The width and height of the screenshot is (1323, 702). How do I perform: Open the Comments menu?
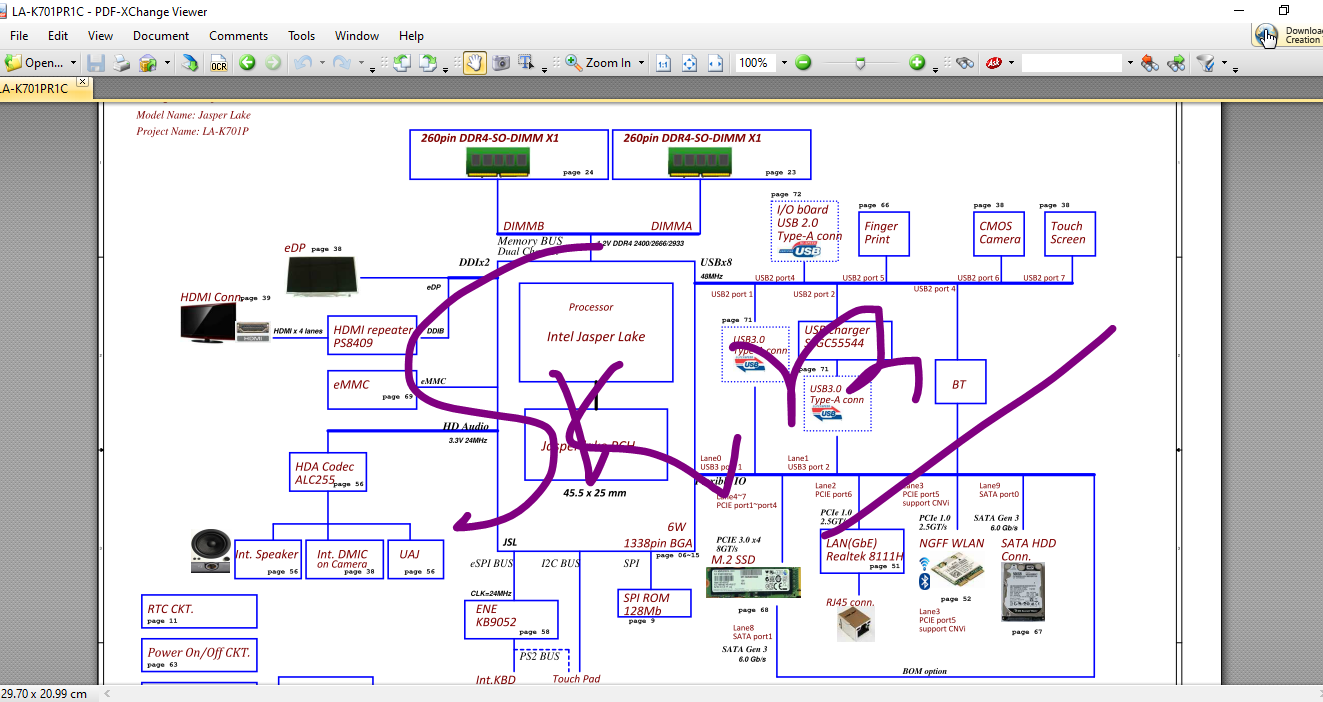click(238, 35)
